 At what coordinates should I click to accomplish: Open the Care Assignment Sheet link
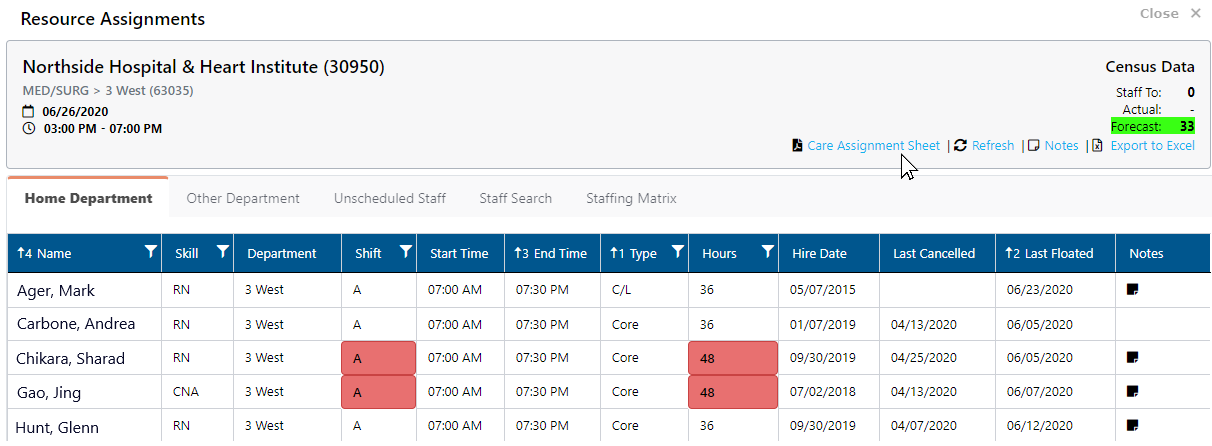coord(873,146)
